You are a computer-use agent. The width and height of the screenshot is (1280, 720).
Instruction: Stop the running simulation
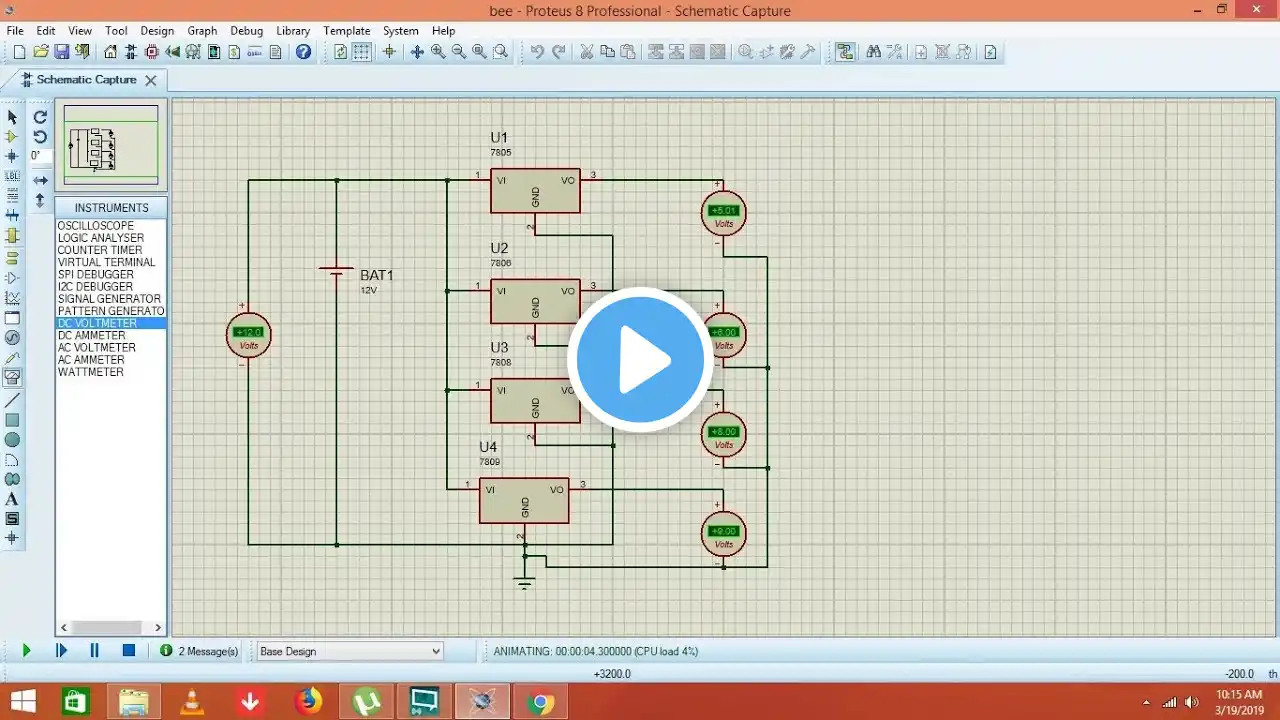click(128, 651)
